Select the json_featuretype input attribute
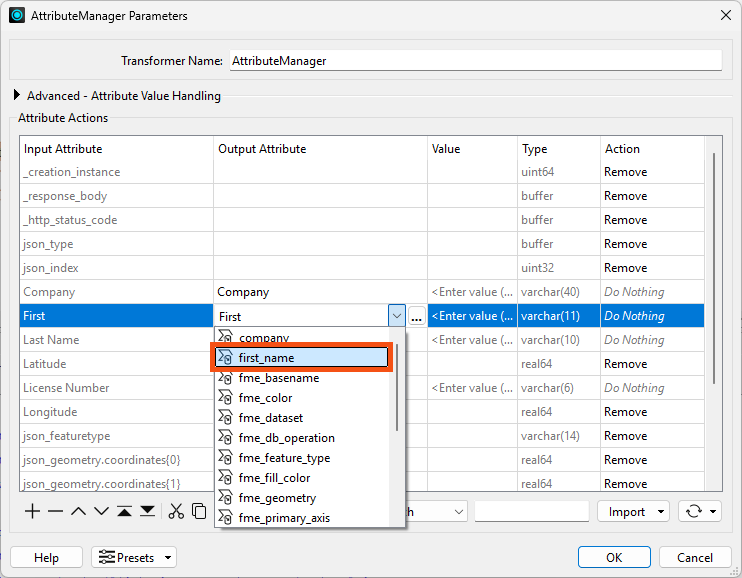The image size is (742, 578). click(116, 436)
